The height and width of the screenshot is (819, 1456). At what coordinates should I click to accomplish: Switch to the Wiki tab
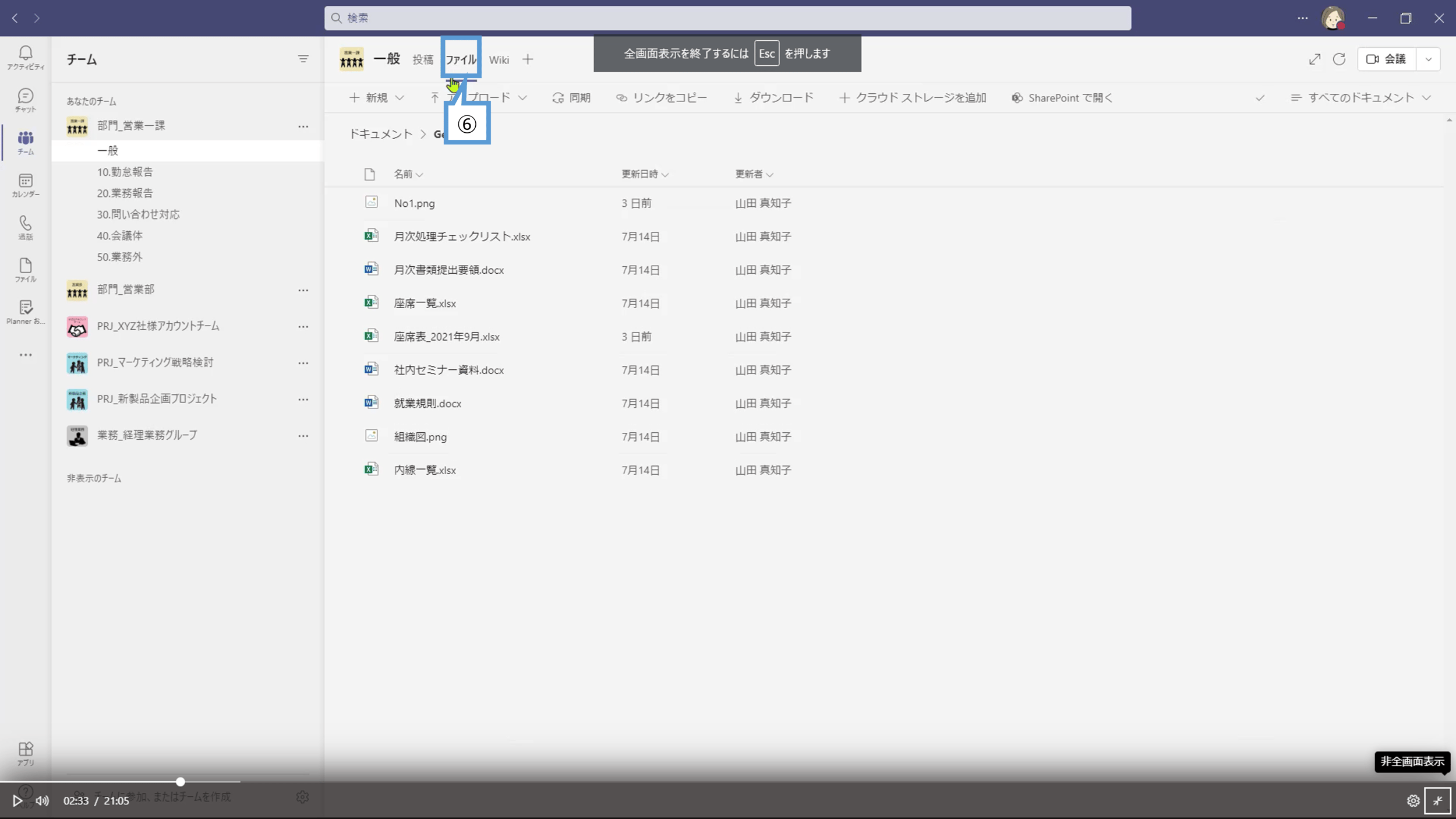pyautogui.click(x=499, y=59)
